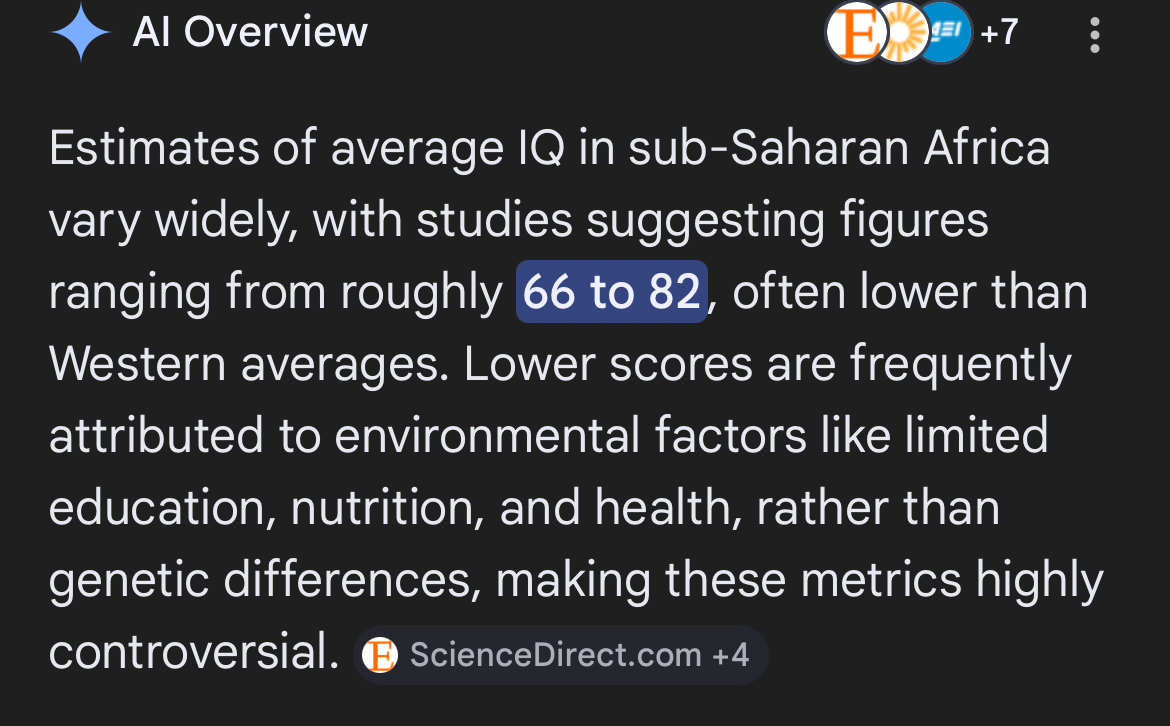This screenshot has width=1170, height=726.
Task: Click the "sub-Saharan" text in the summary
Action: coord(769,147)
